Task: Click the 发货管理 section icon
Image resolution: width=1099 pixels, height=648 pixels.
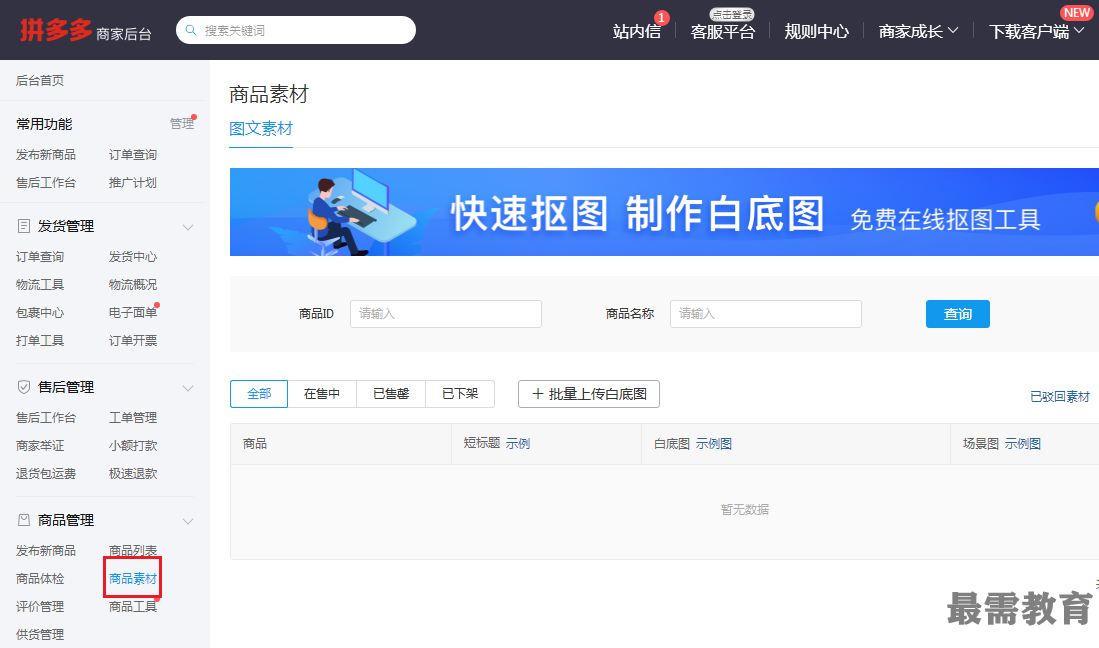Action: pyautogui.click(x=24, y=226)
